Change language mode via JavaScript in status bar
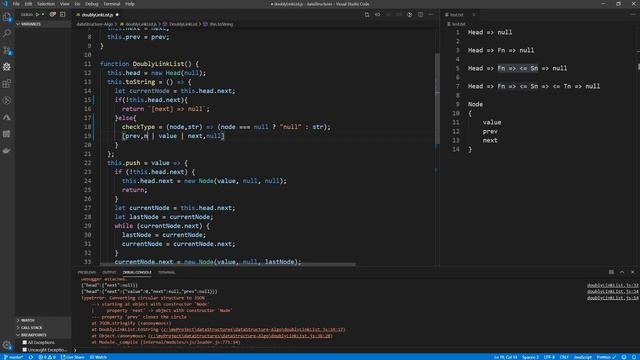The height and width of the screenshot is (360, 640). [582, 357]
